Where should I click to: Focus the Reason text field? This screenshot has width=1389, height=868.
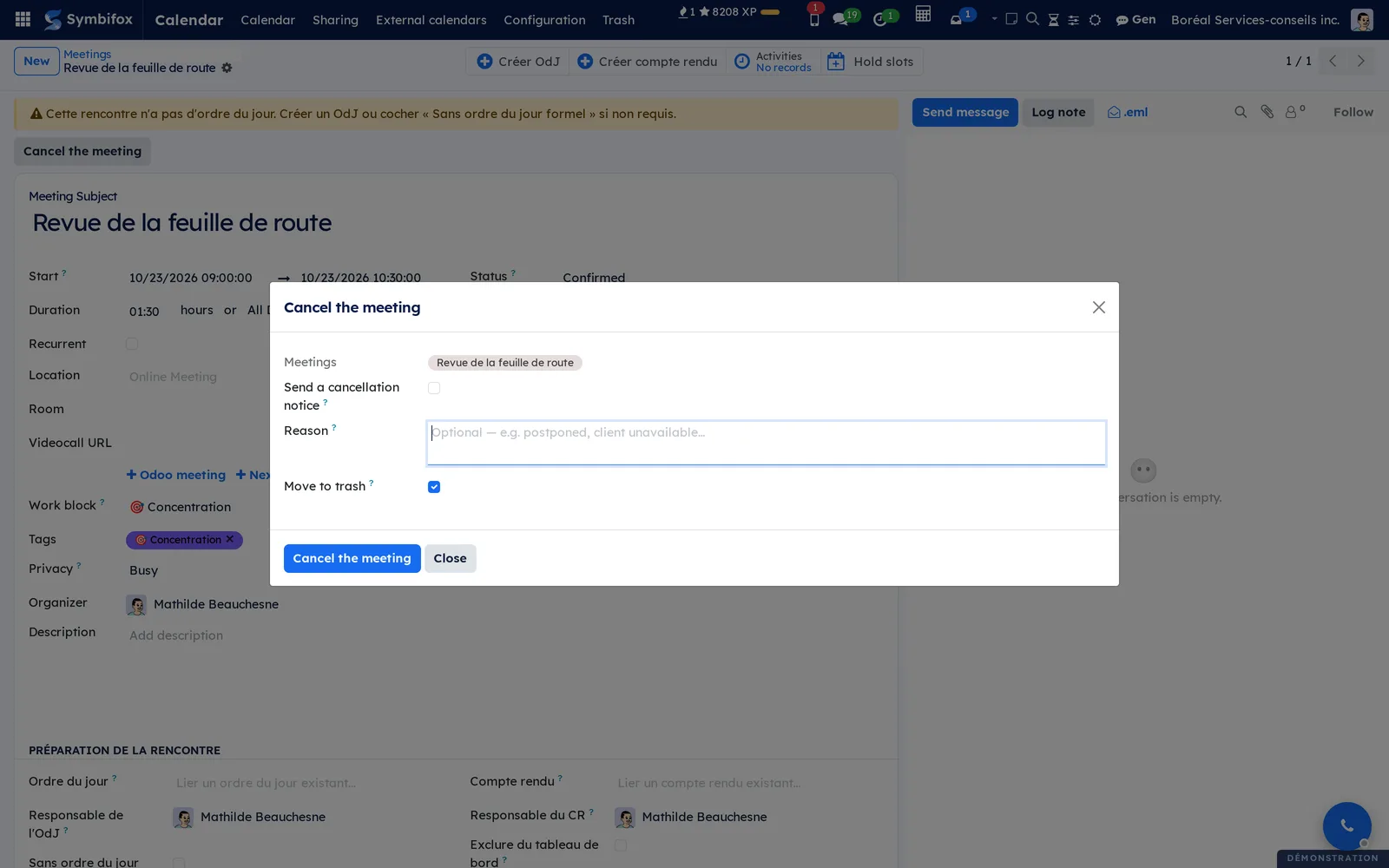[767, 443]
